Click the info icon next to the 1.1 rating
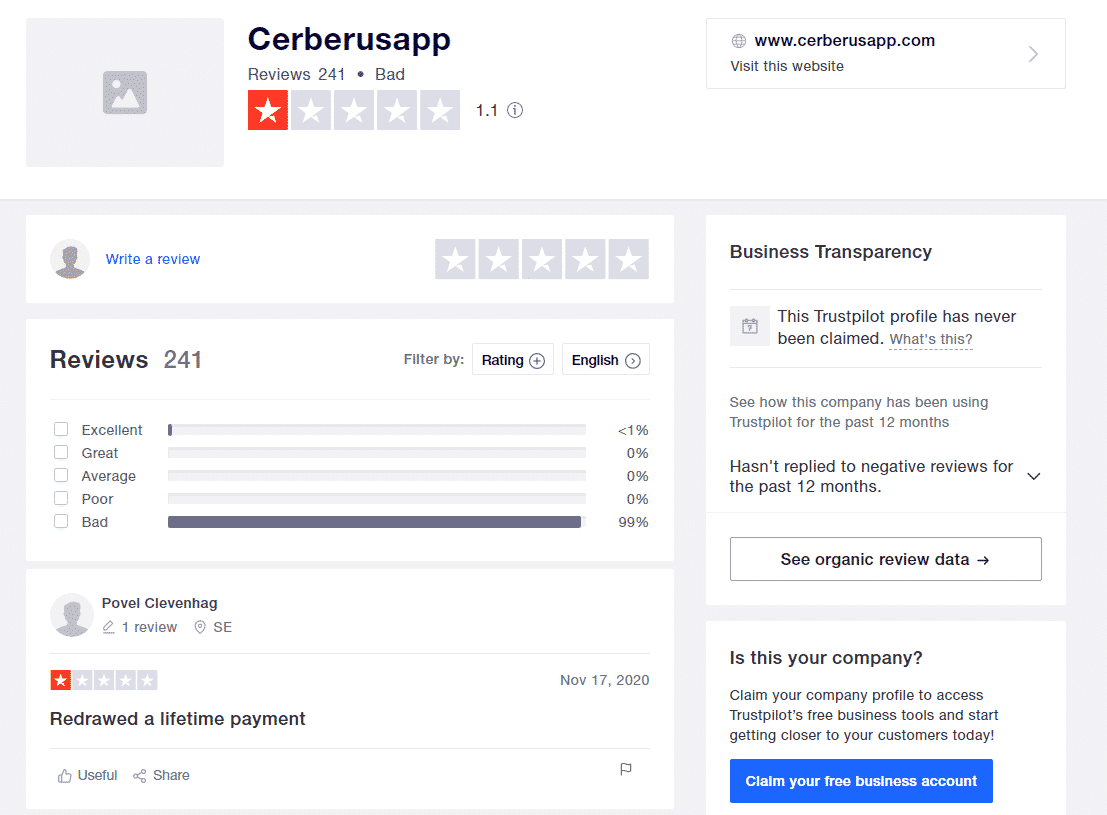1107x815 pixels. point(515,110)
